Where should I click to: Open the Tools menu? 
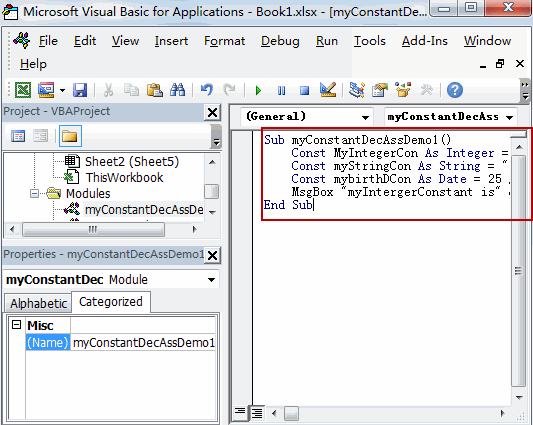pos(369,41)
